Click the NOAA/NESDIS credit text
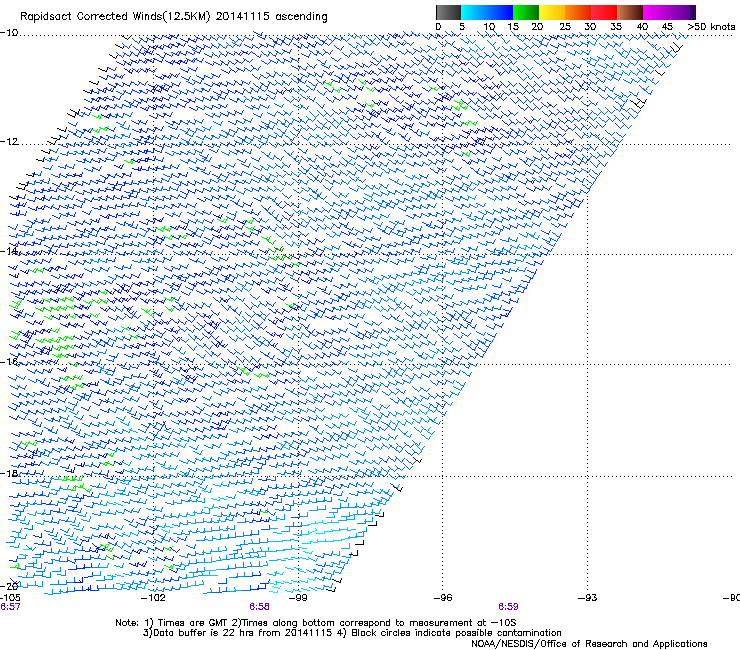Viewport: 740px width, 650px height. [x=589, y=644]
